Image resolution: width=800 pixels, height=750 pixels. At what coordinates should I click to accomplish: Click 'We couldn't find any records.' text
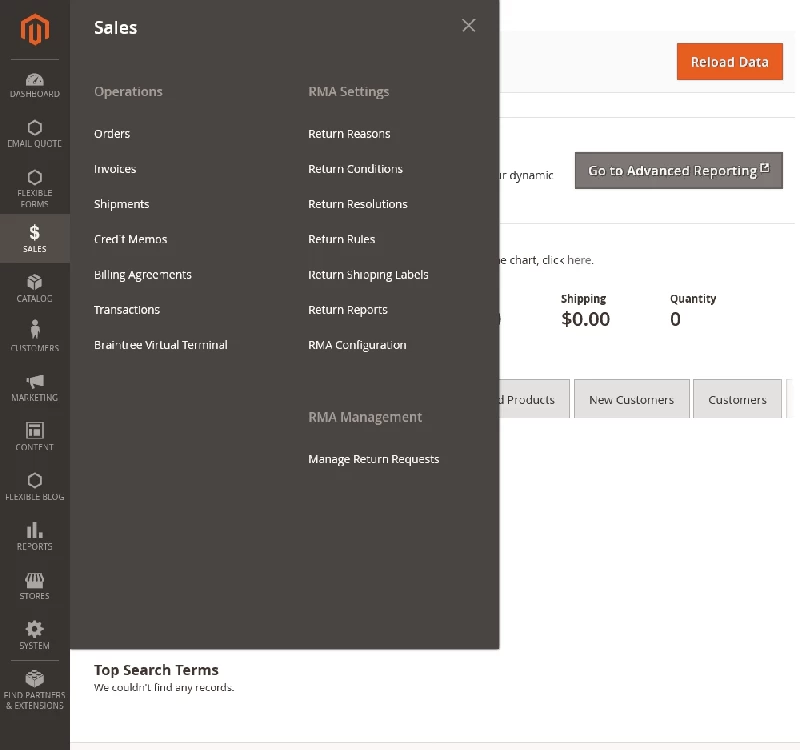coord(164,687)
